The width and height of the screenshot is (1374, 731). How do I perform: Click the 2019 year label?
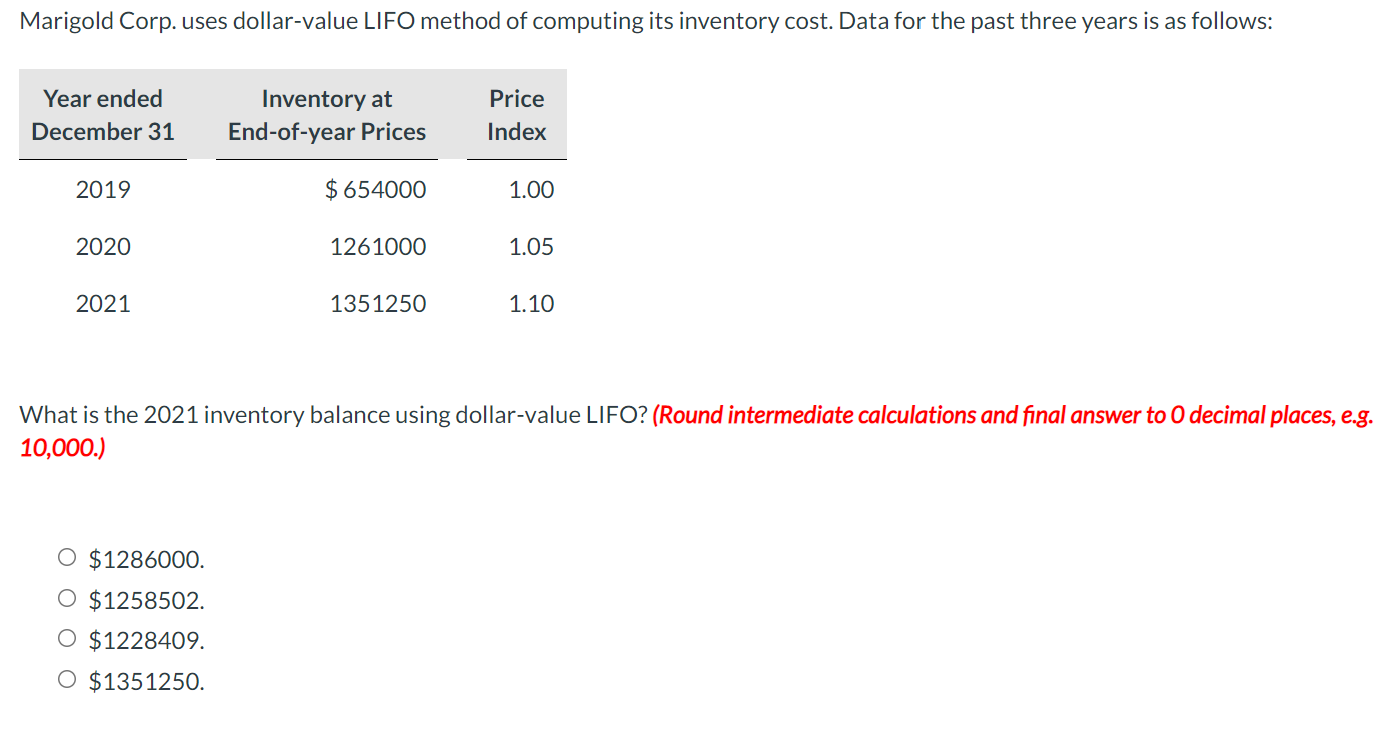click(103, 189)
